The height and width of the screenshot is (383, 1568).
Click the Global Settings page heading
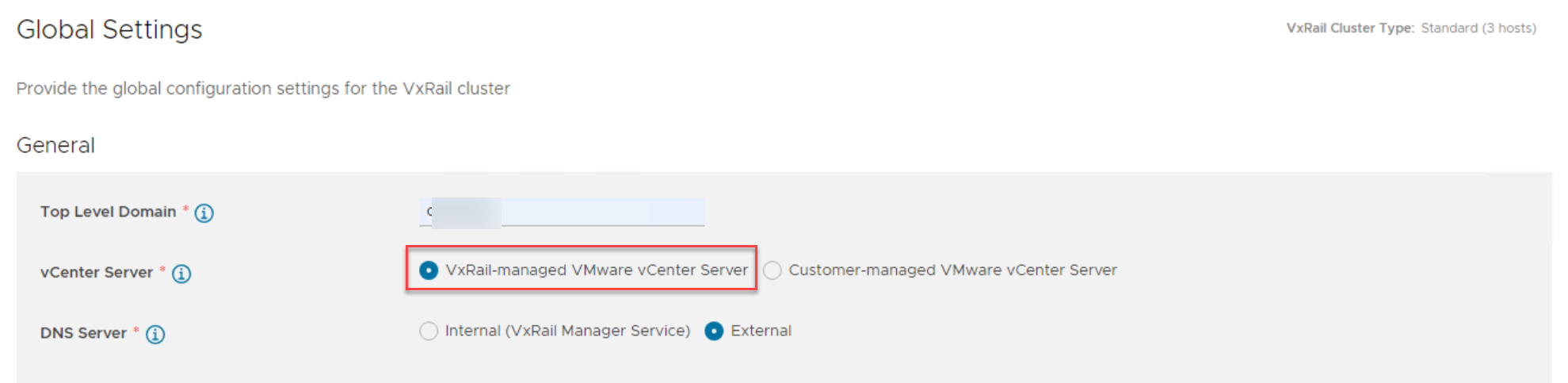point(109,29)
